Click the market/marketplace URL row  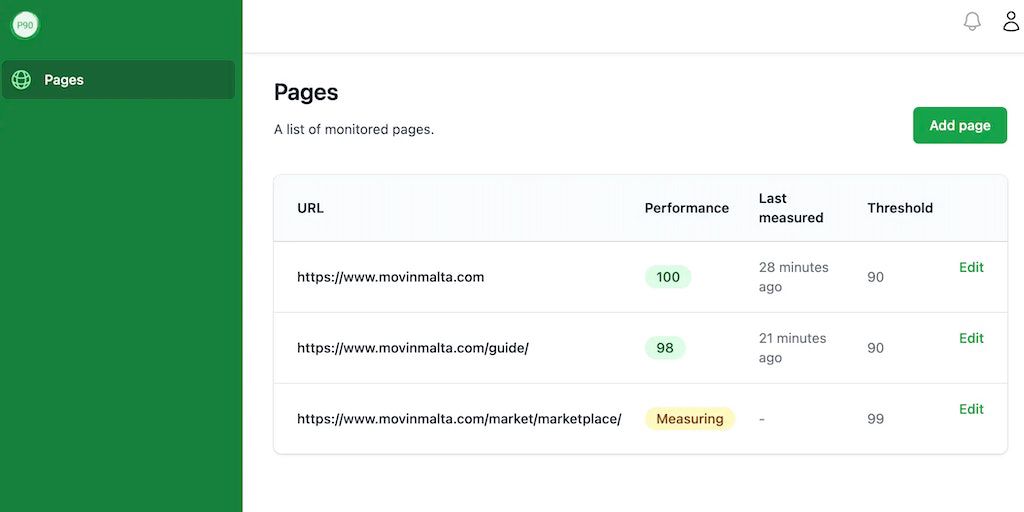tap(459, 419)
